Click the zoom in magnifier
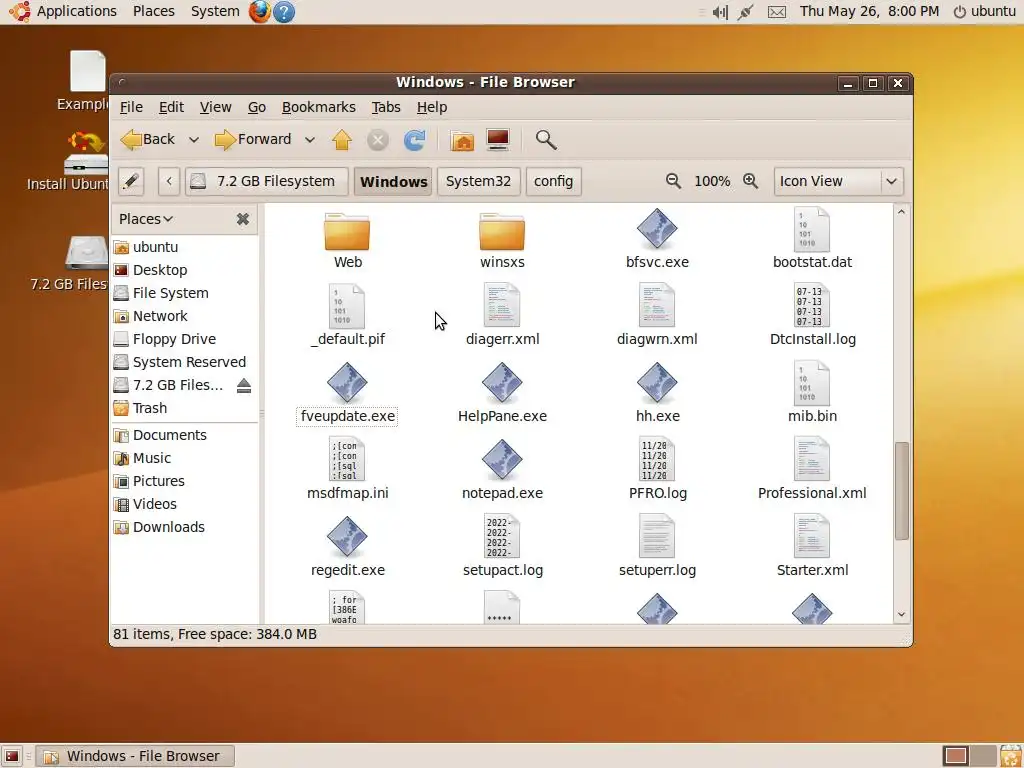Viewport: 1024px width, 768px height. [750, 181]
